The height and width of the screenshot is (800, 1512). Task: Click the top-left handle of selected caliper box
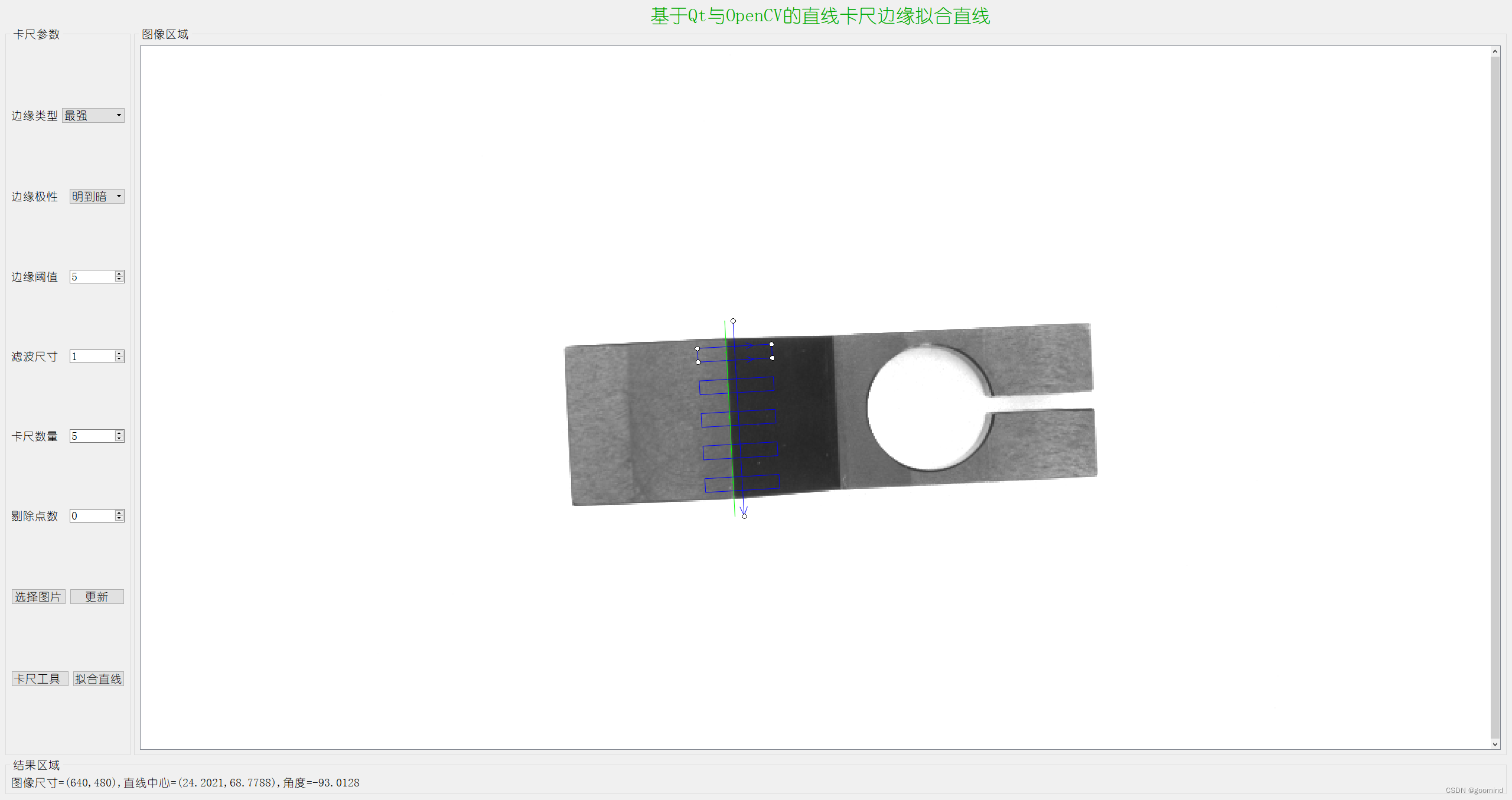[698, 348]
